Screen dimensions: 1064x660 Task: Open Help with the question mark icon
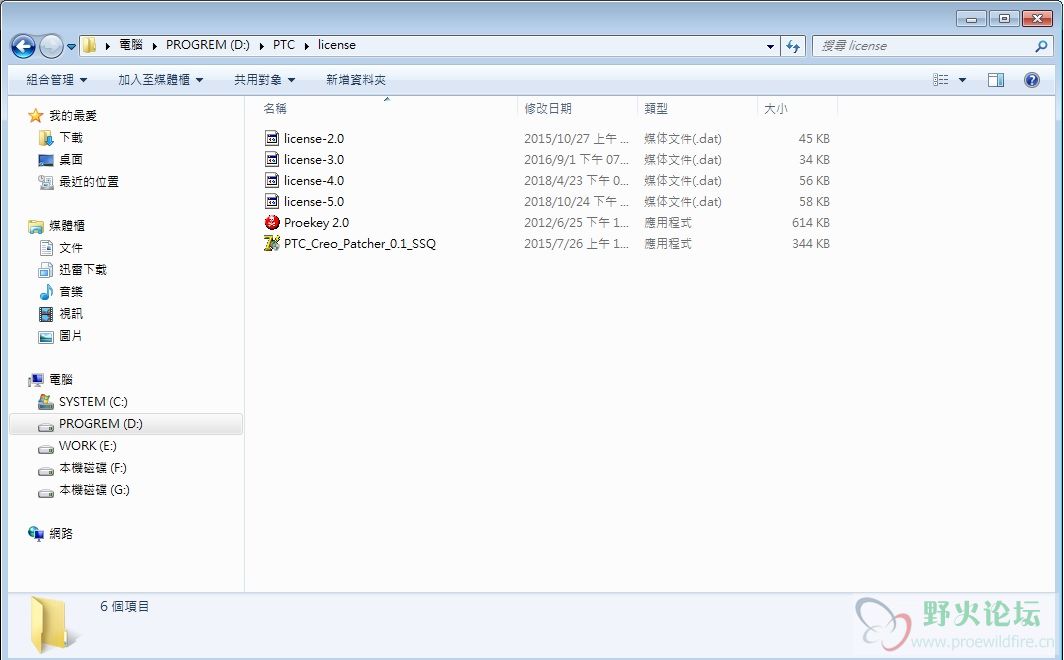pyautogui.click(x=1031, y=80)
